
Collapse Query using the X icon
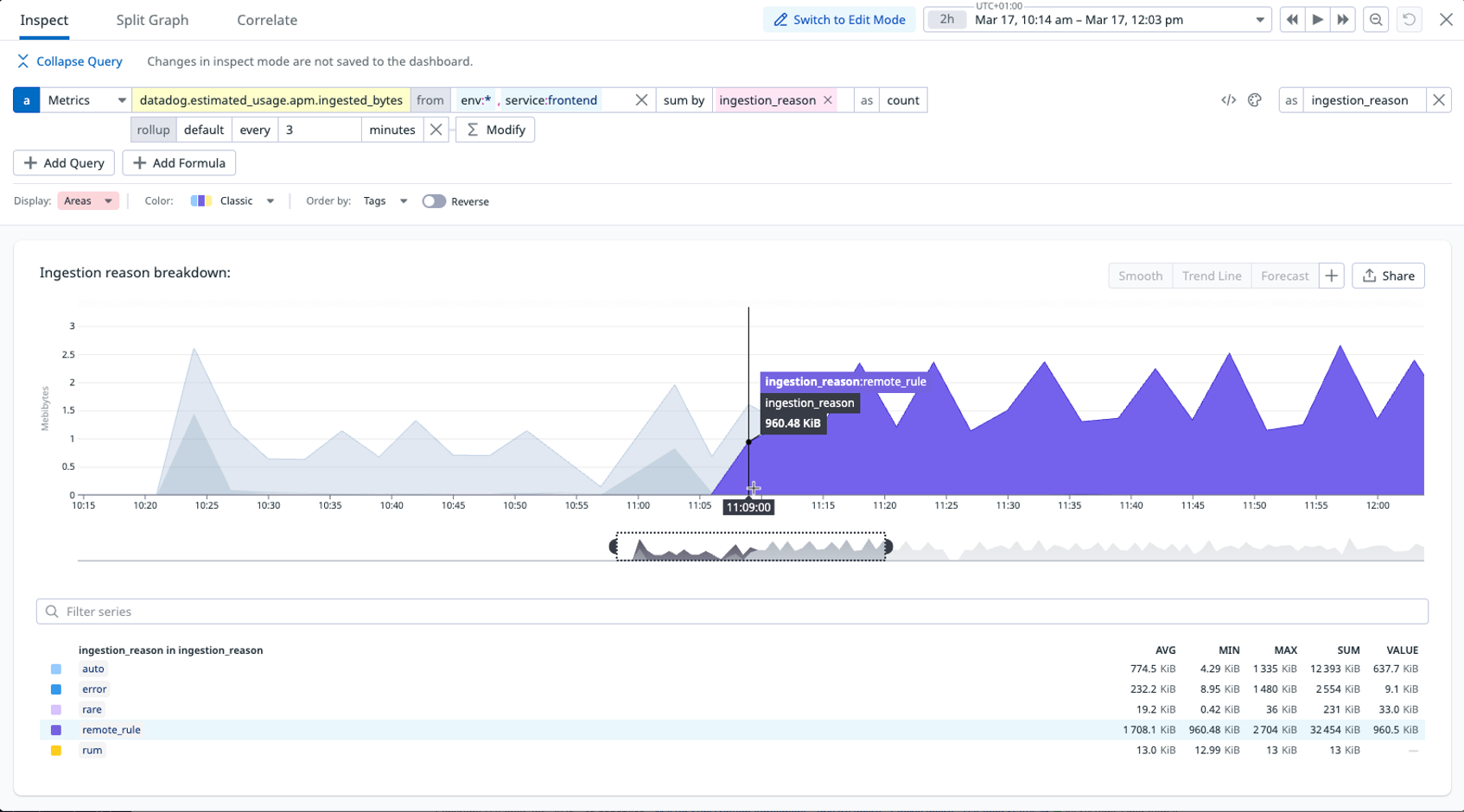click(x=22, y=61)
